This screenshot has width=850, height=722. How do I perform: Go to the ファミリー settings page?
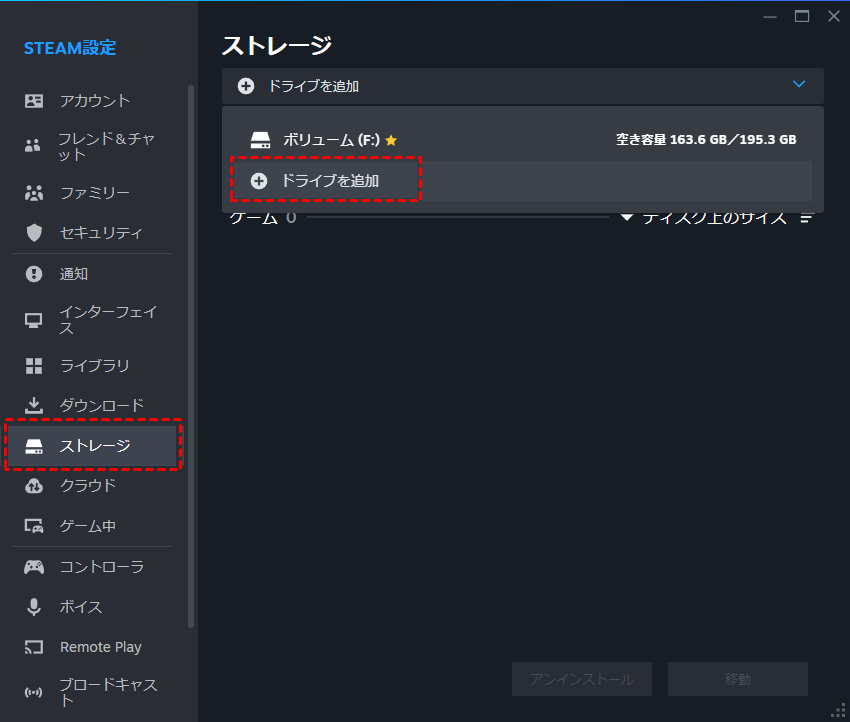point(93,193)
